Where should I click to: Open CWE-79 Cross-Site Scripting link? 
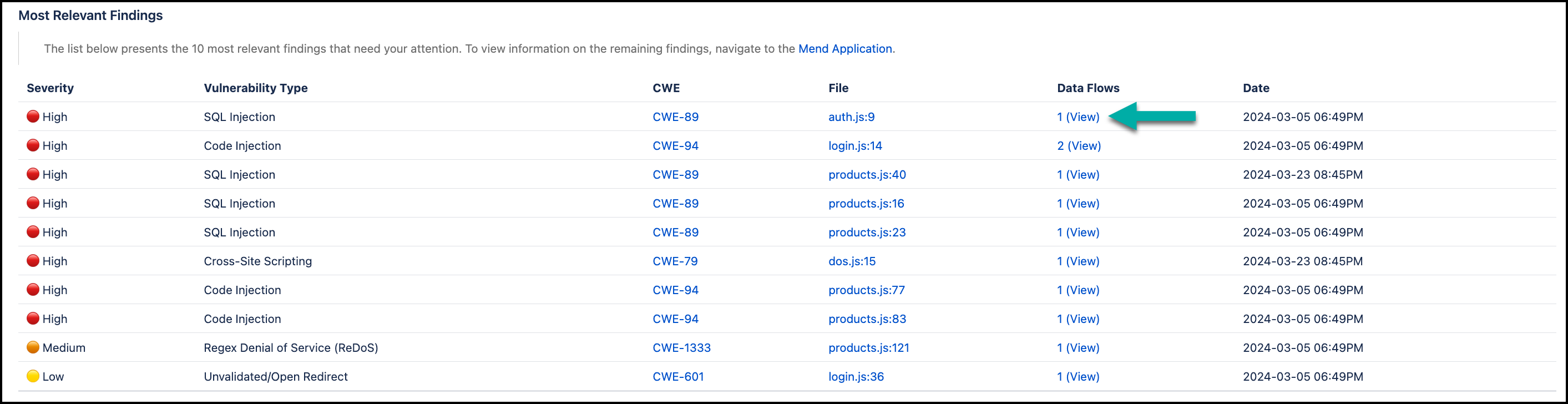(675, 261)
